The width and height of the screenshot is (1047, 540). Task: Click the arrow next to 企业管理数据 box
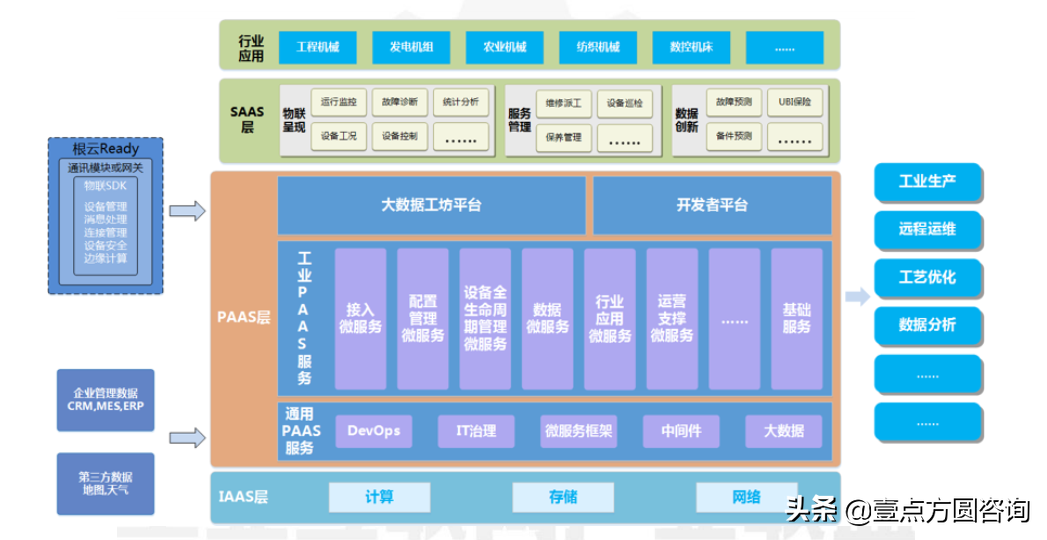187,437
